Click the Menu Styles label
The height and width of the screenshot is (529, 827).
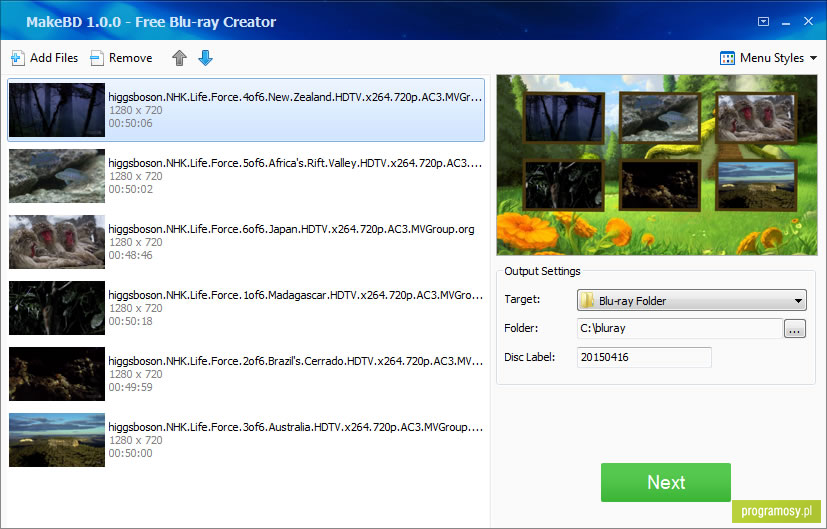(772, 58)
